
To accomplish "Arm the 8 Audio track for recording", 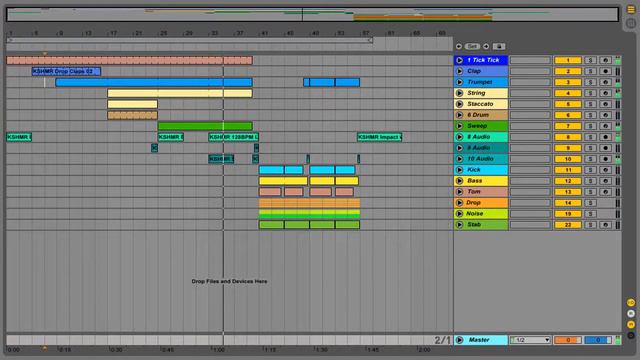I will [605, 137].
